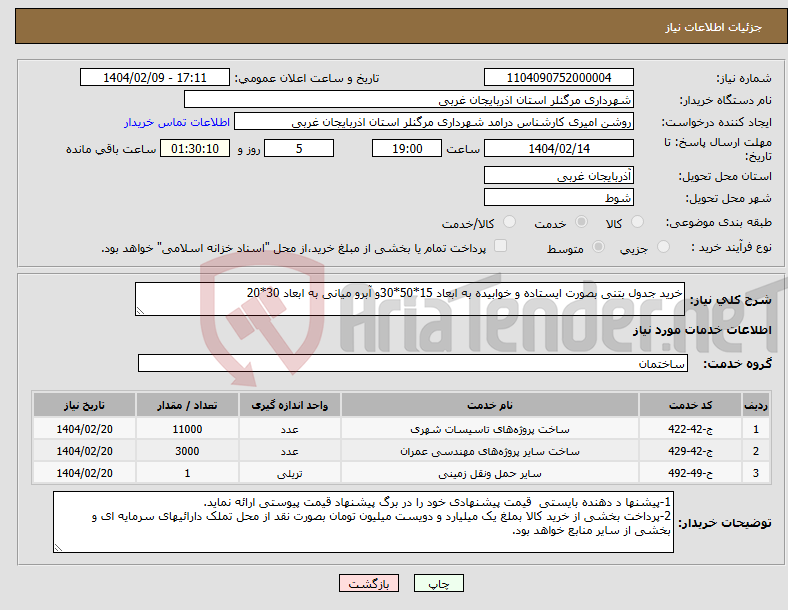The width and height of the screenshot is (788, 610).
Task: Click the deadline date field 1404/02/14
Action: pos(558,149)
